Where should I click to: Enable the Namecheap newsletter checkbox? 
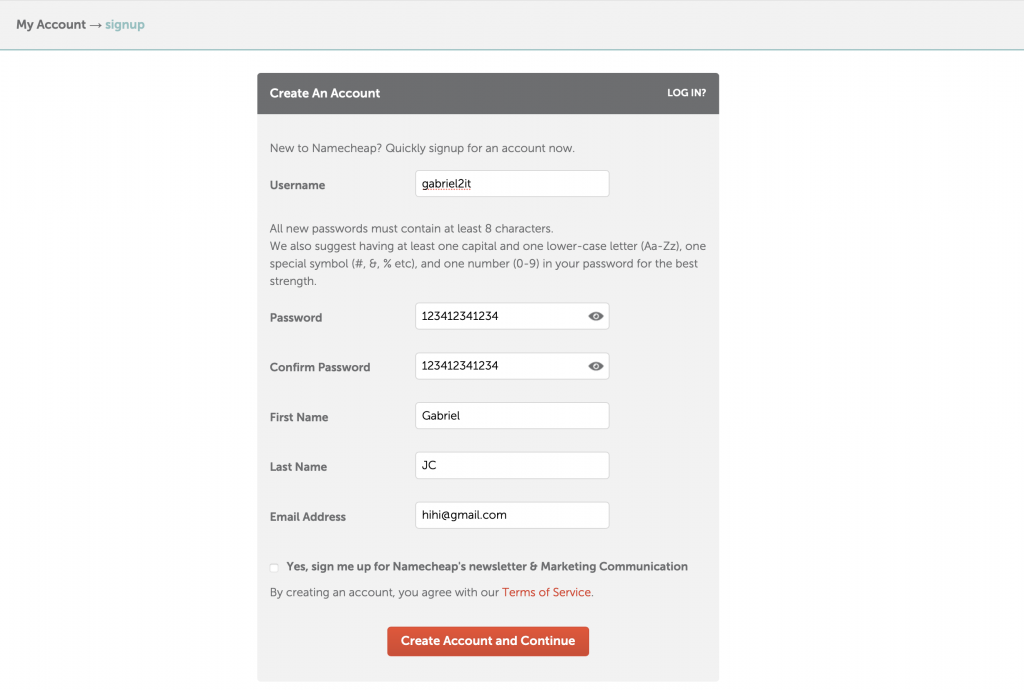click(274, 567)
